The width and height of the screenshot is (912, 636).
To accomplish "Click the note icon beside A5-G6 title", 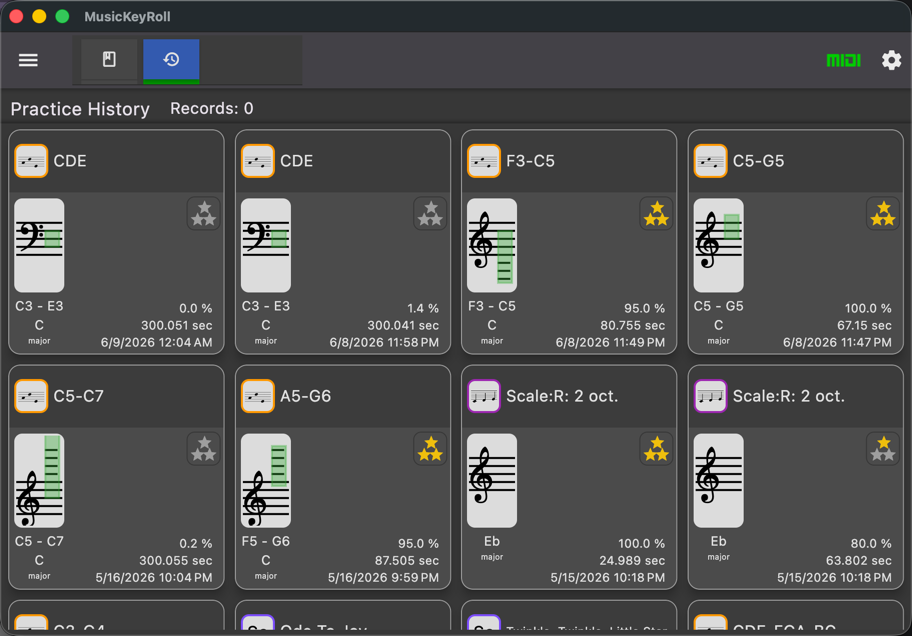I will pyautogui.click(x=258, y=396).
